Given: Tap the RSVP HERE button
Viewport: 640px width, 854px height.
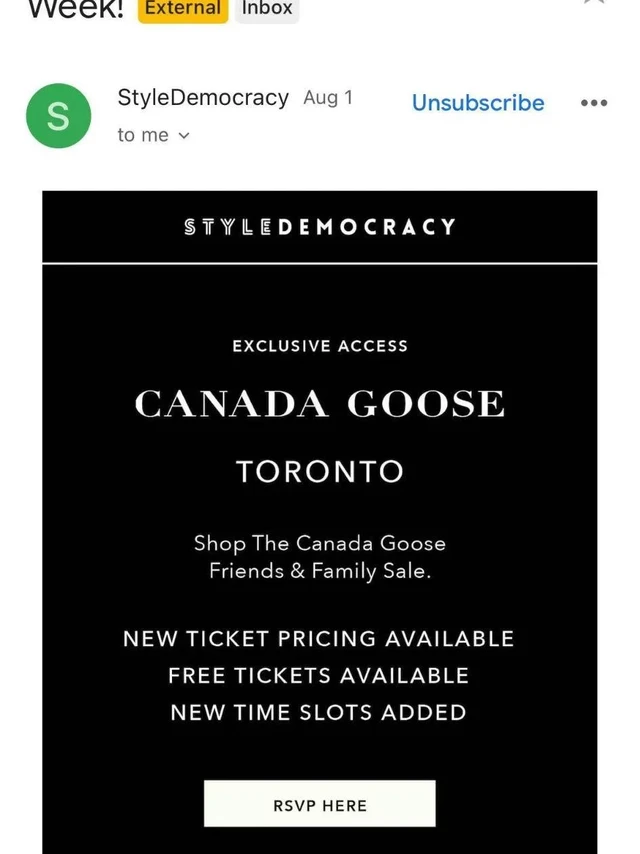Looking at the screenshot, I should pos(320,804).
